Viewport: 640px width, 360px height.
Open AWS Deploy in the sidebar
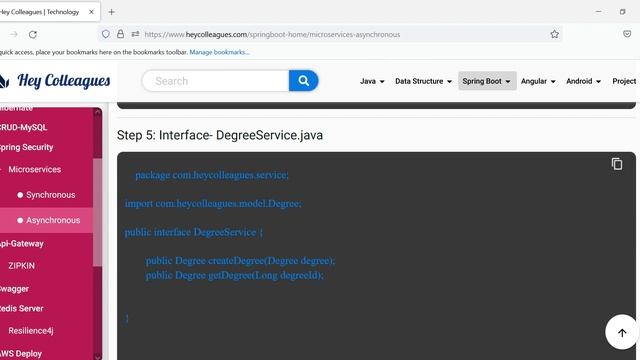(x=21, y=353)
